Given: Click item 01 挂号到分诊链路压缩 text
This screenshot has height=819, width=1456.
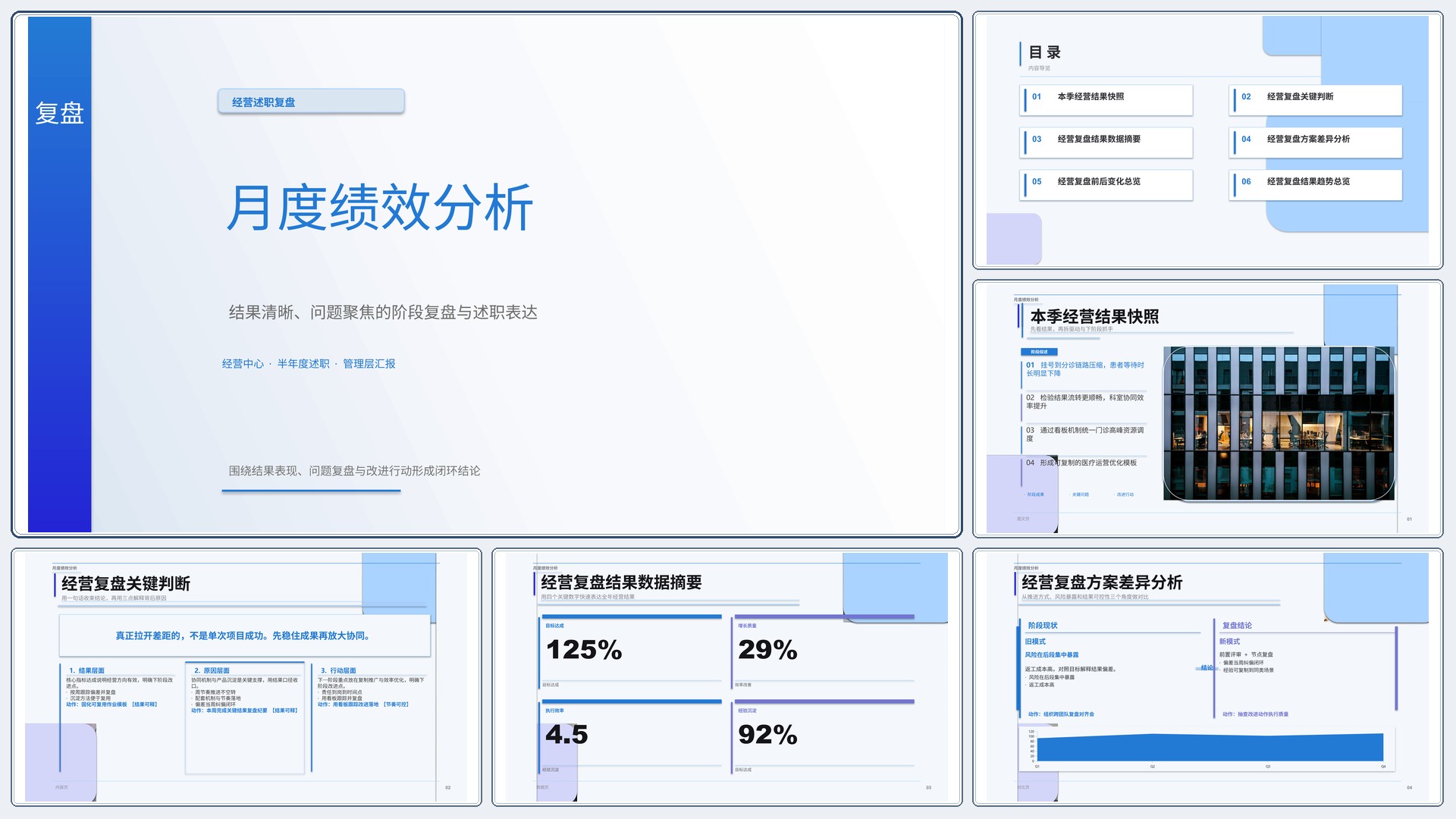Looking at the screenshot, I should pyautogui.click(x=1085, y=369).
